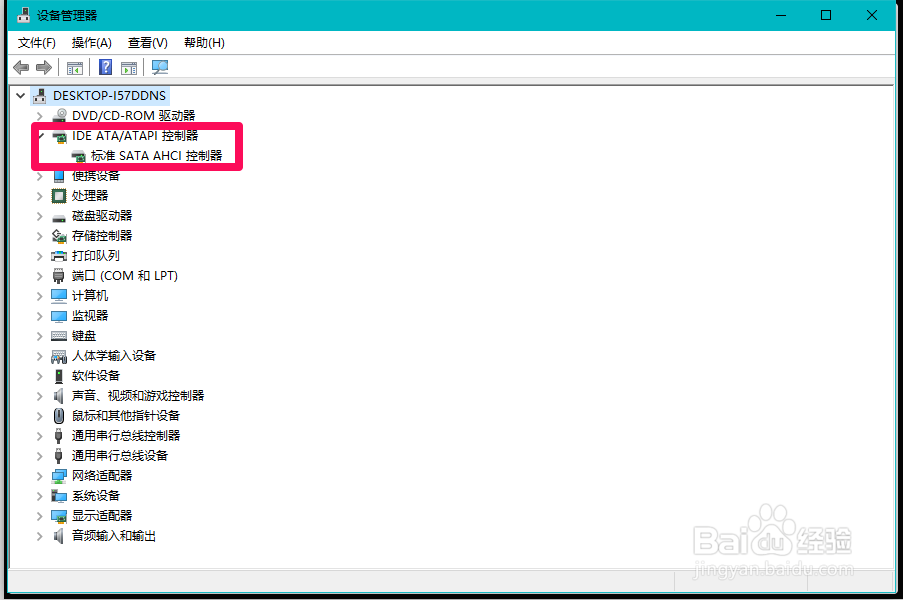Expand the 监视器 node
Screen dimensions: 903x600
(x=39, y=316)
